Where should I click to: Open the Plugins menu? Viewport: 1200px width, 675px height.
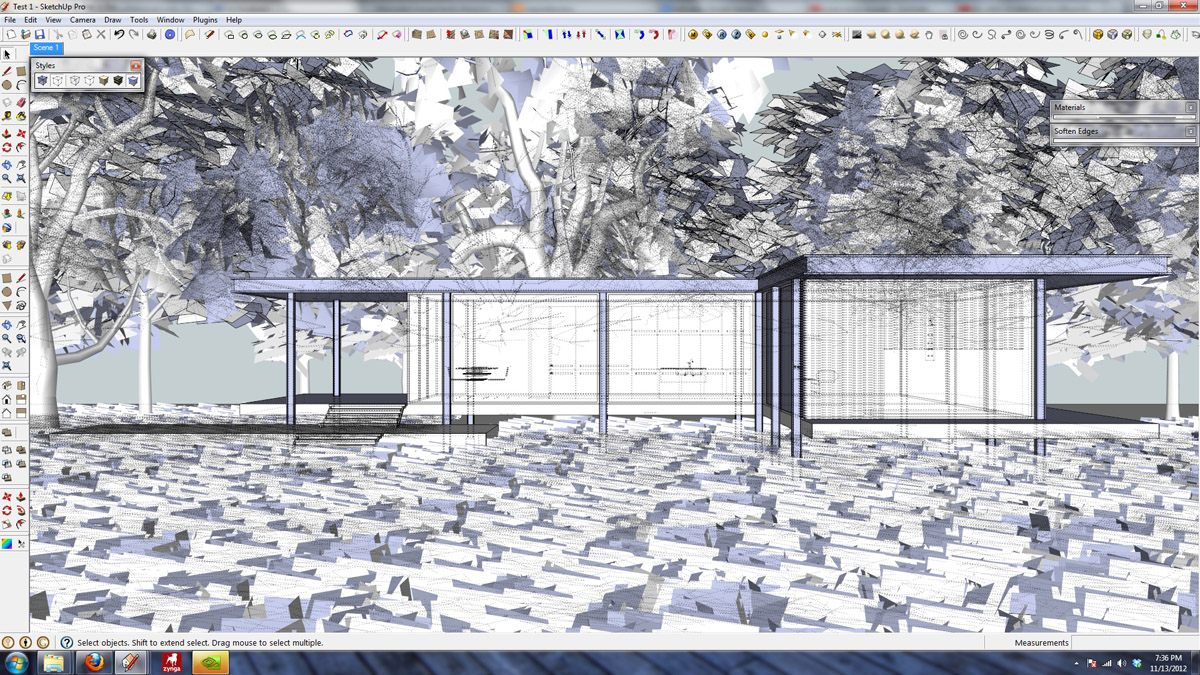click(205, 19)
